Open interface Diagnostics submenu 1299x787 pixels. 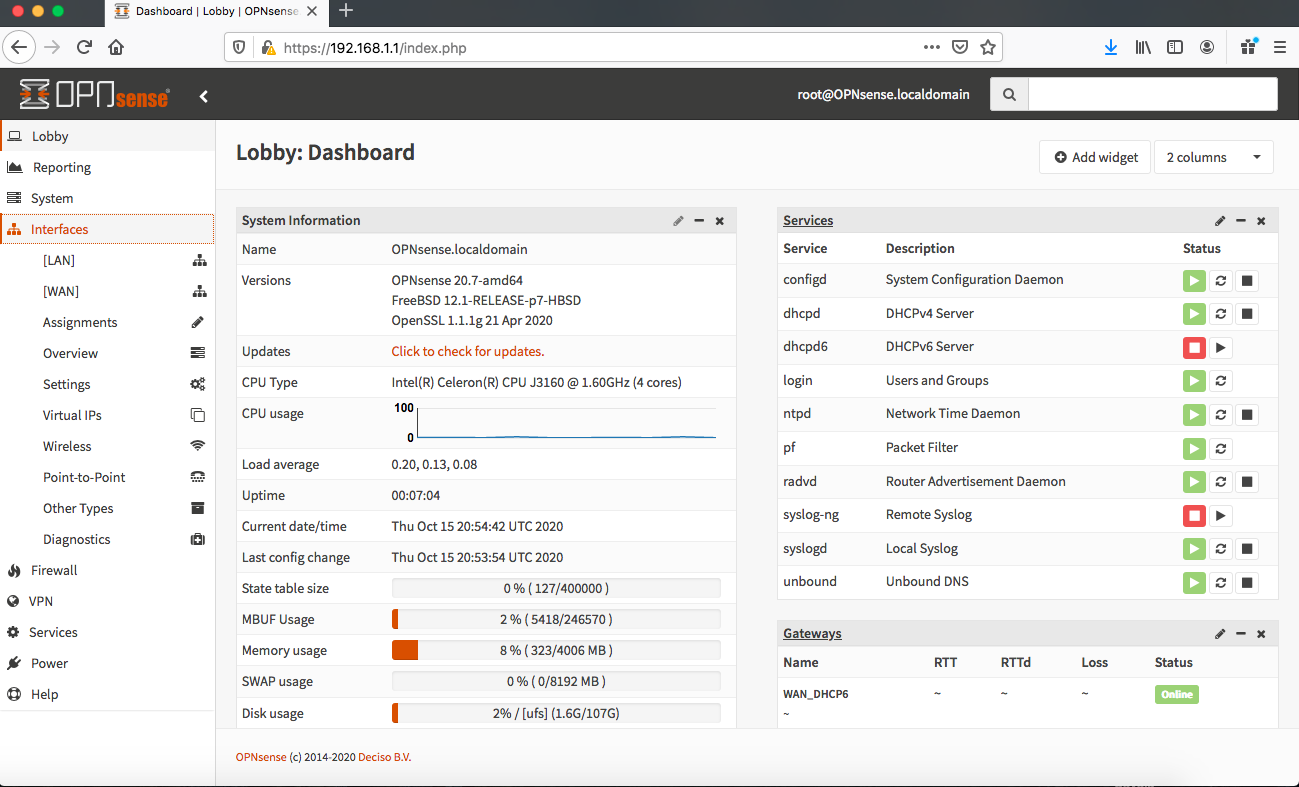107,540
